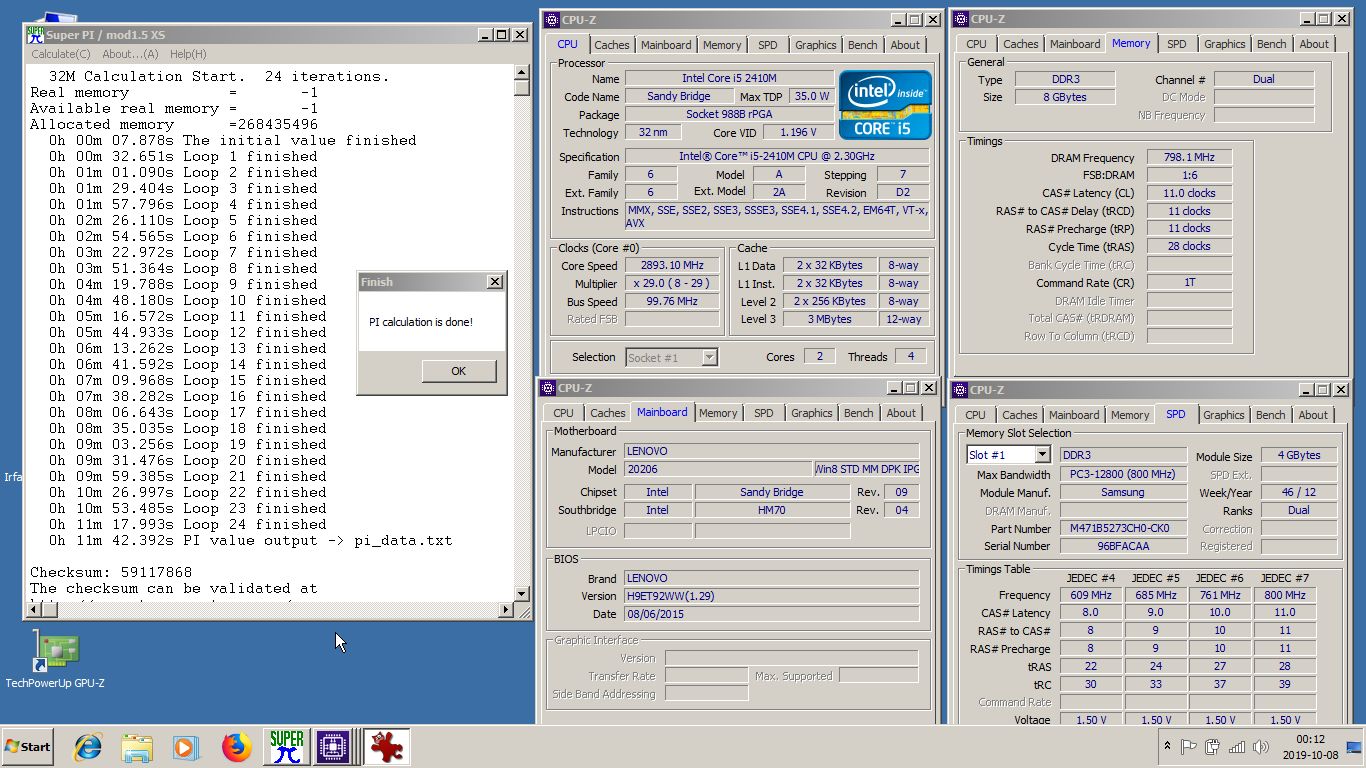Click the Intel Core i5 logo
The height and width of the screenshot is (768, 1366).
tap(885, 104)
